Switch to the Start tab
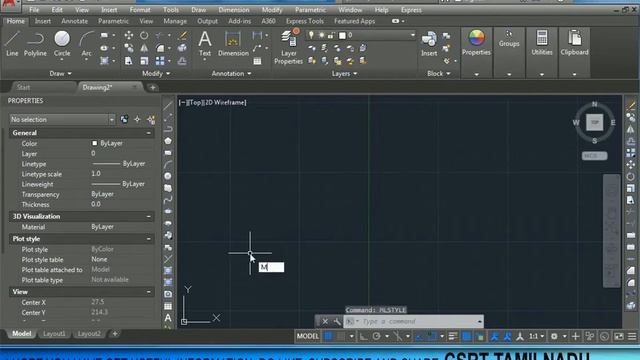Screen dimensions: 640x360 coord(23,87)
